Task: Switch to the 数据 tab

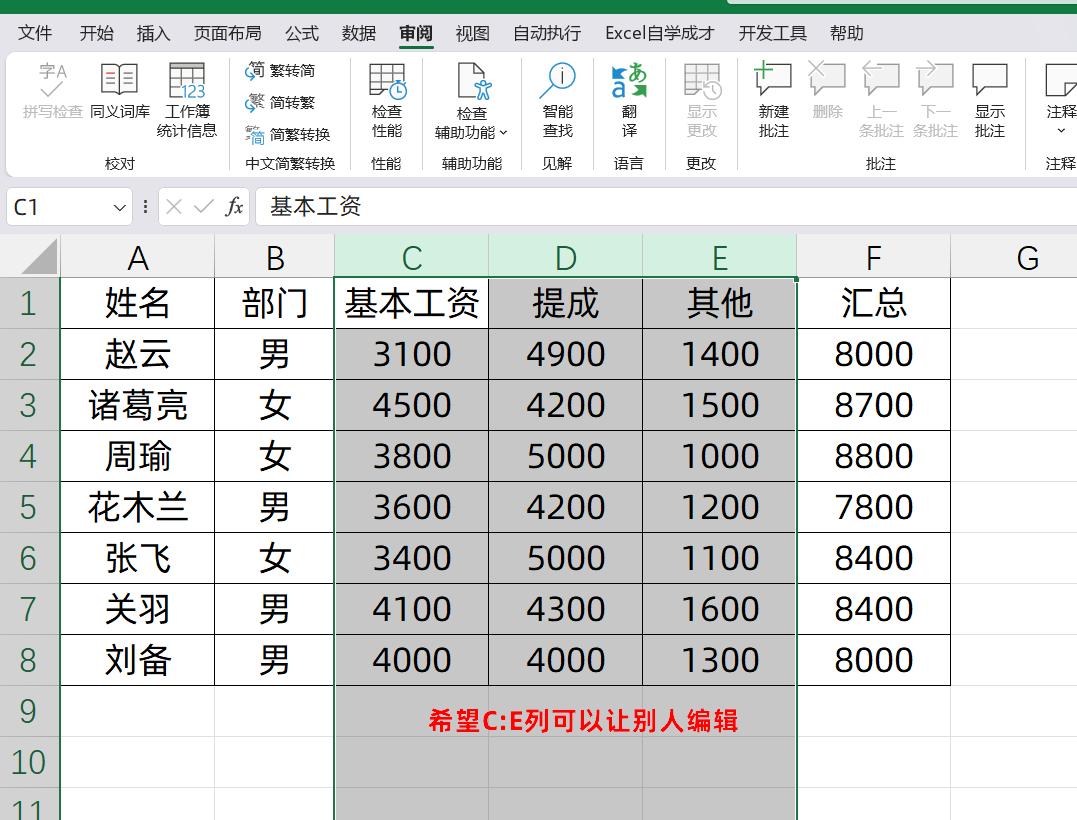Action: point(359,33)
